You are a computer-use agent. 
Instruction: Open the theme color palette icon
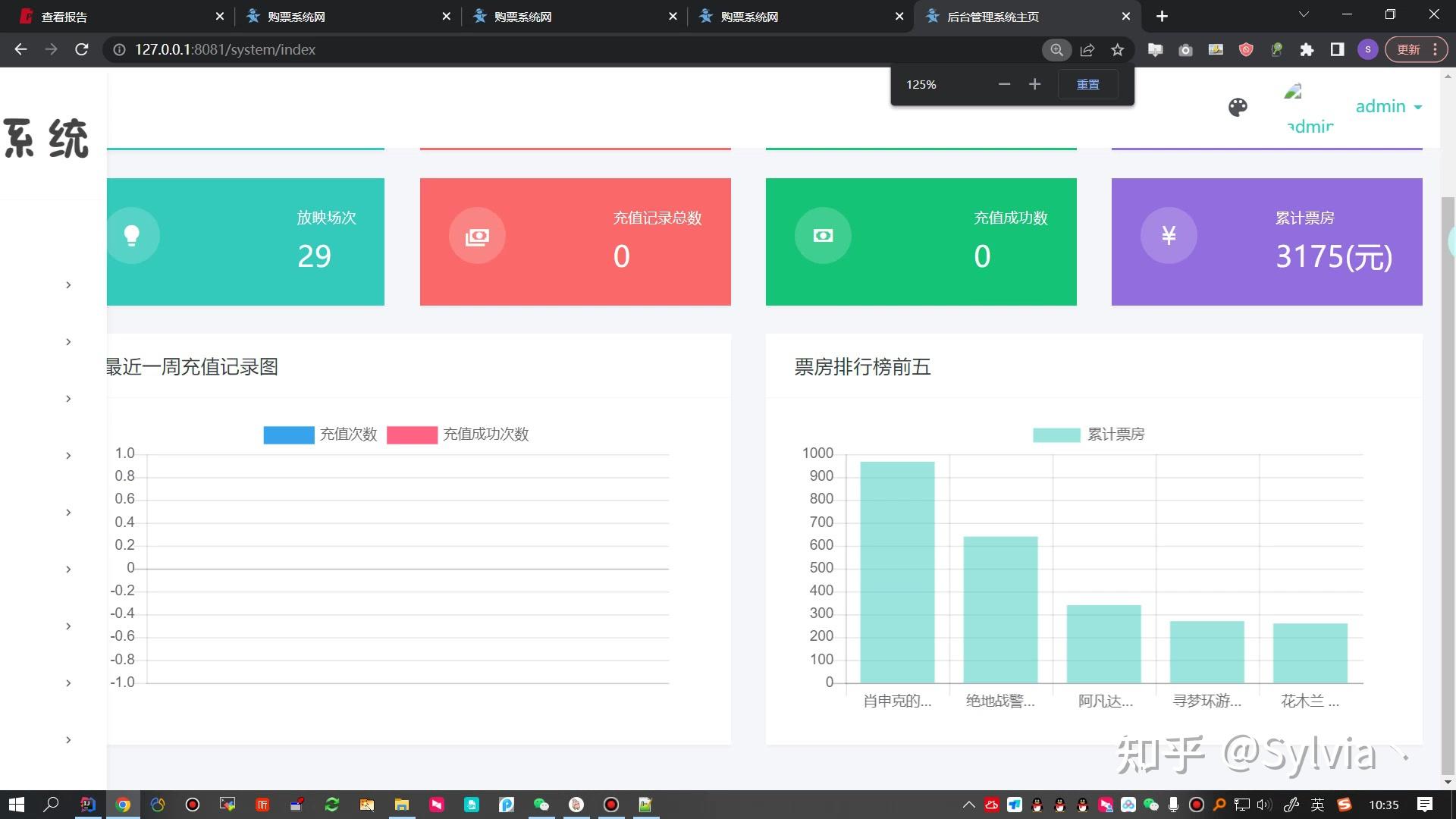pos(1238,107)
